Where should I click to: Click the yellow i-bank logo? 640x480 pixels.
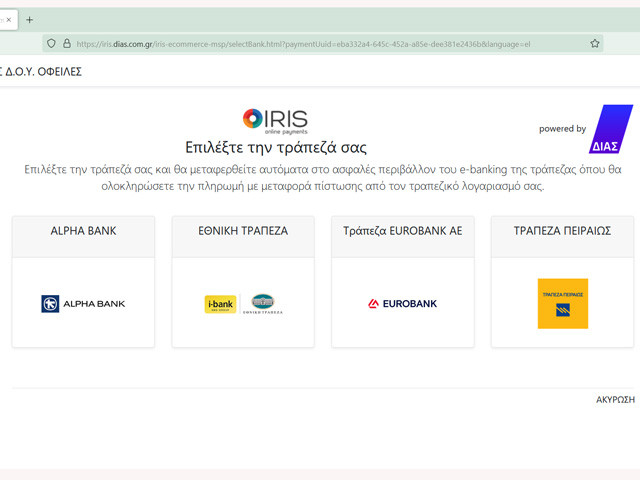tap(220, 303)
